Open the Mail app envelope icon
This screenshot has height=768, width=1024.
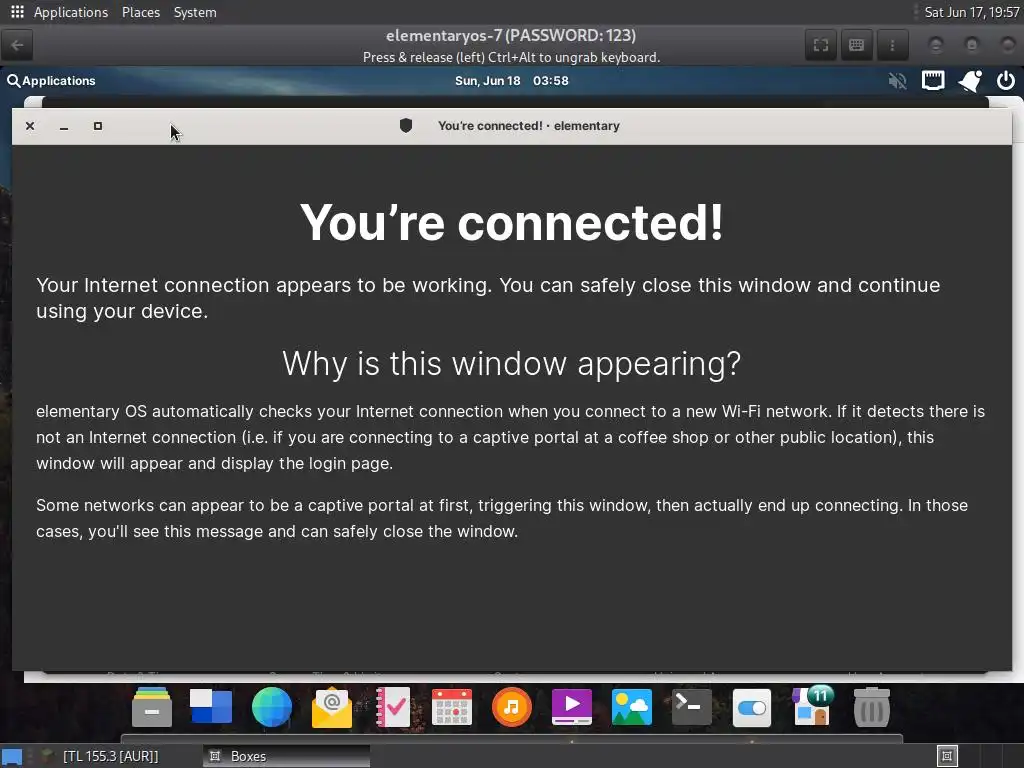click(332, 707)
